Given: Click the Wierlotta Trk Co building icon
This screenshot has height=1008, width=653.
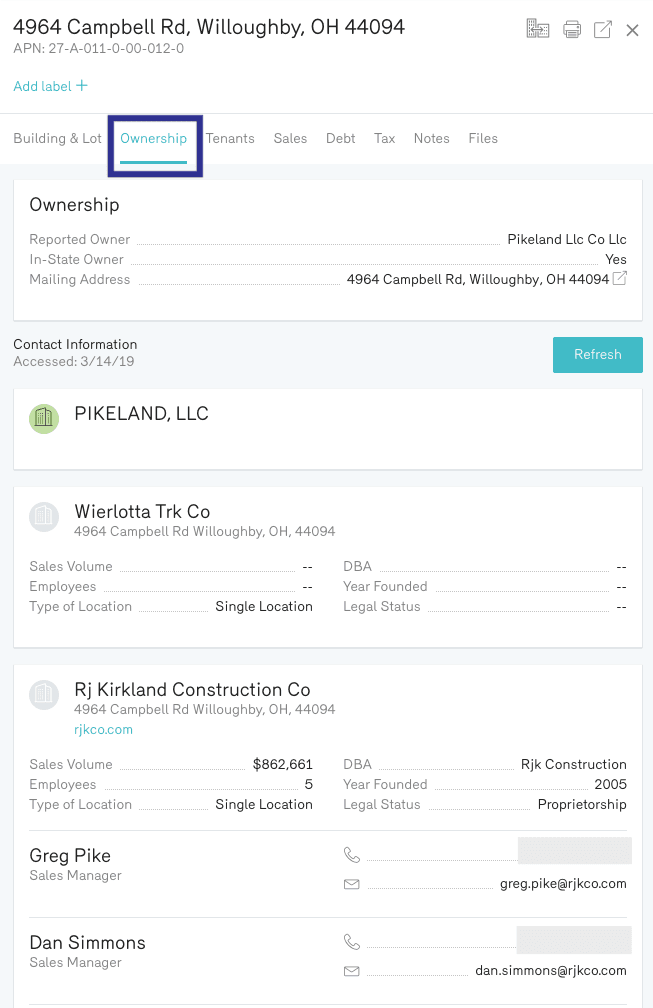Looking at the screenshot, I should 43,517.
